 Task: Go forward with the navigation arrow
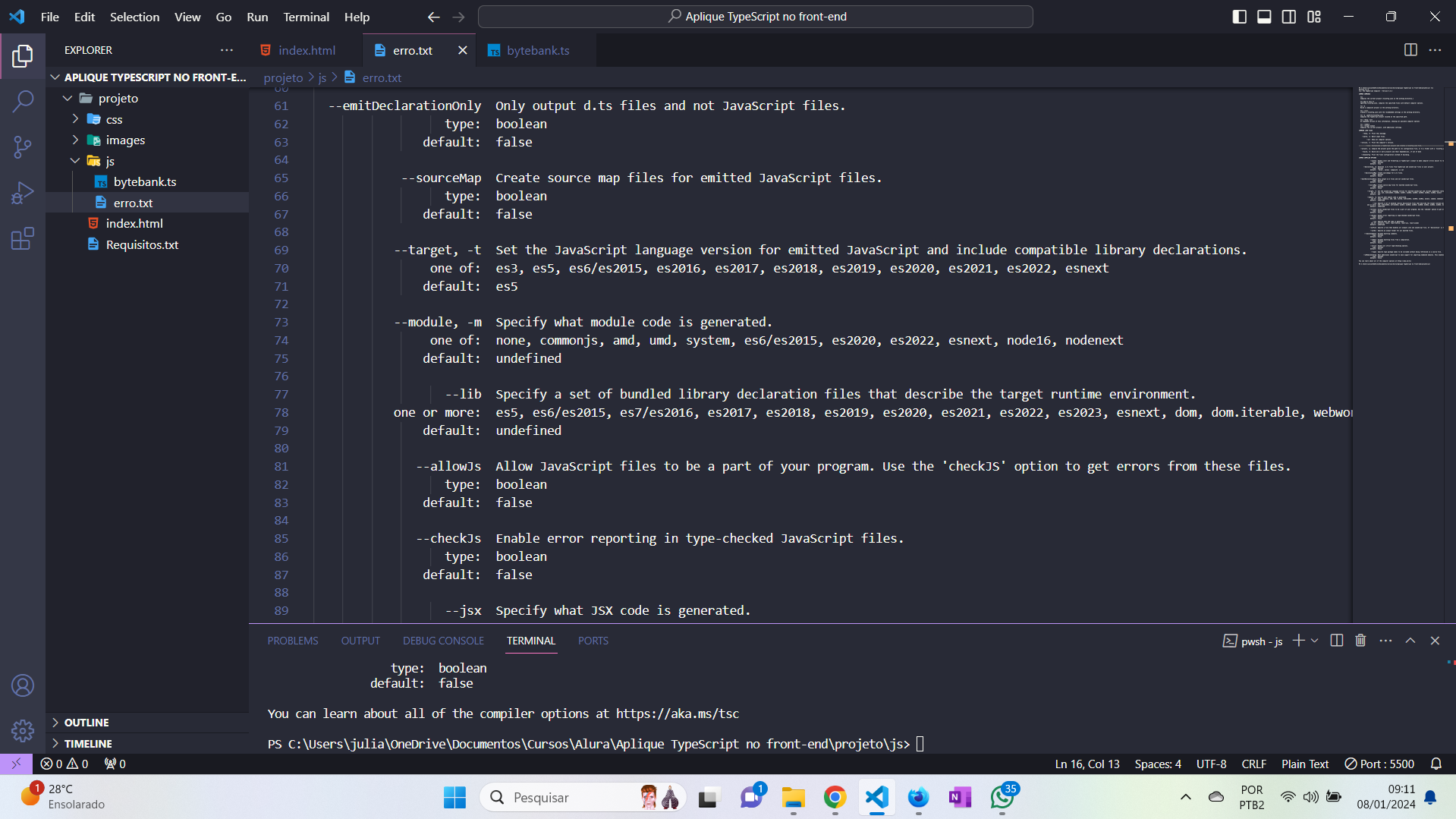[458, 17]
